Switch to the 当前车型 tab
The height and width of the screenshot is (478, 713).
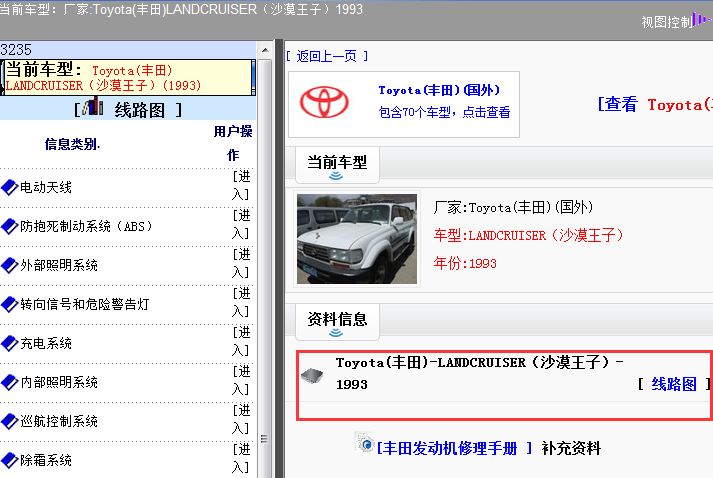click(x=337, y=165)
